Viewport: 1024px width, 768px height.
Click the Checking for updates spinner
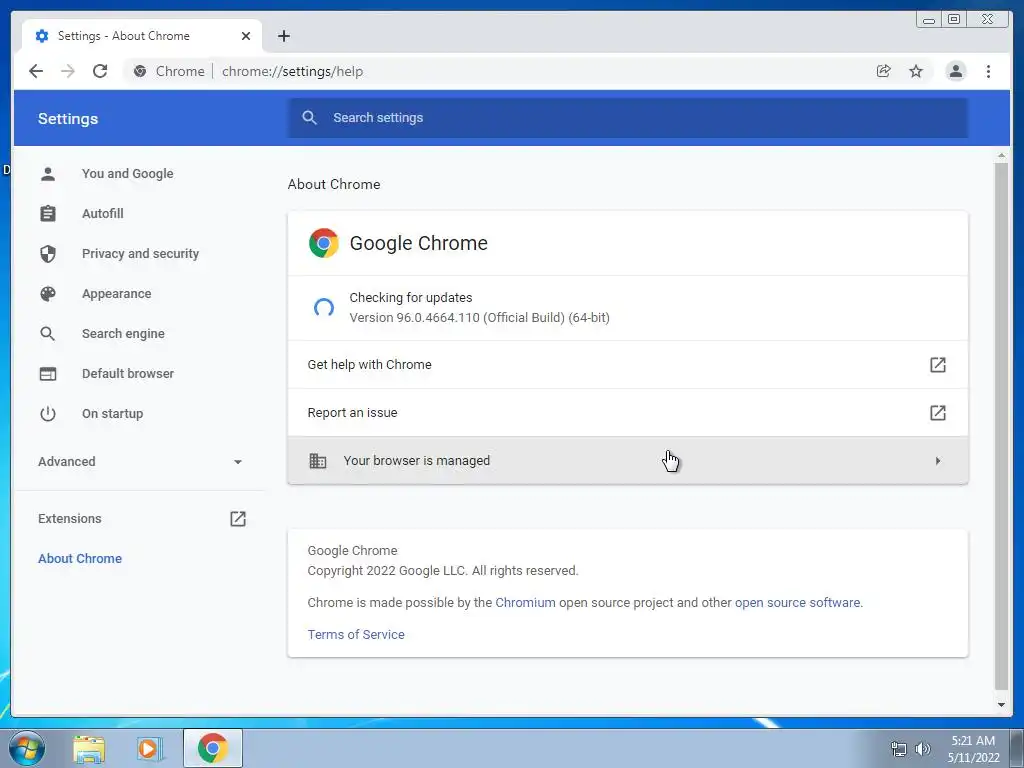pyautogui.click(x=324, y=308)
